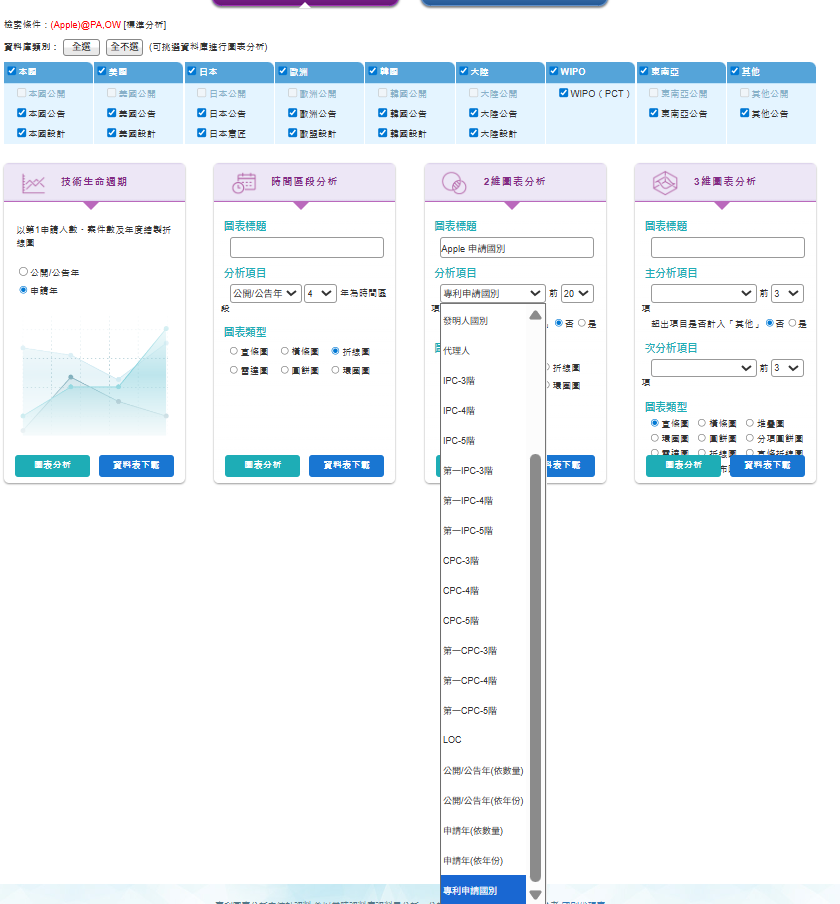Viewport: 840px width, 904px height.
Task: Click the 3D chart analysis cube icon
Action: [x=665, y=183]
